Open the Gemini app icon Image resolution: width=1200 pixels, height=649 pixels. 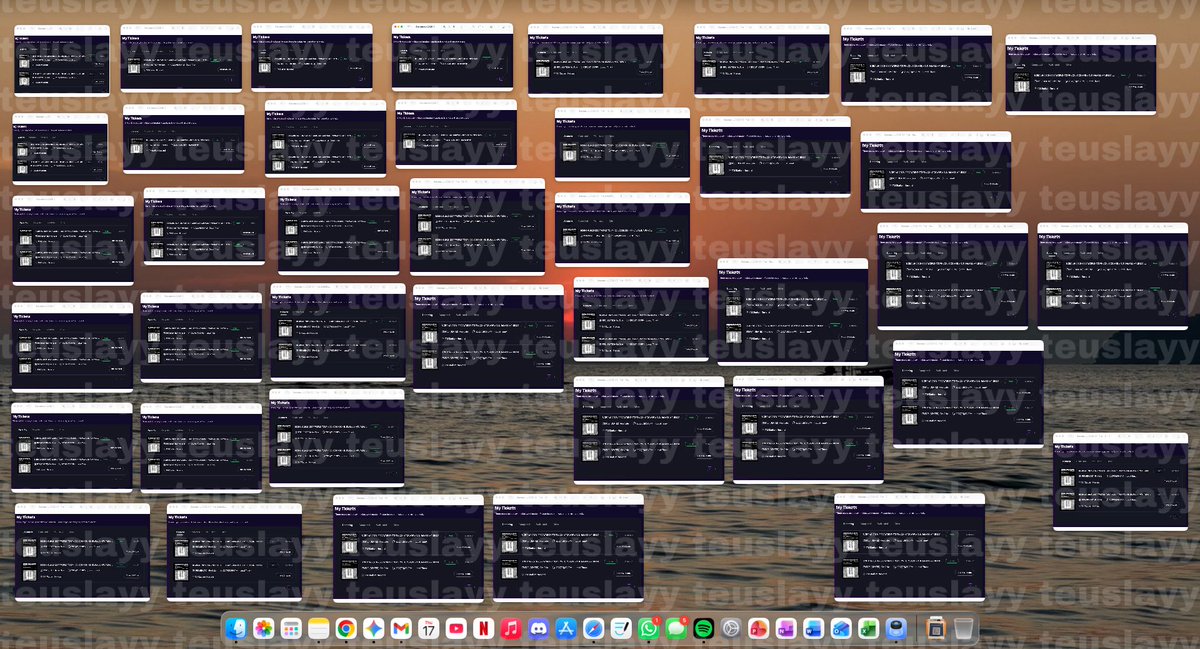click(x=374, y=628)
